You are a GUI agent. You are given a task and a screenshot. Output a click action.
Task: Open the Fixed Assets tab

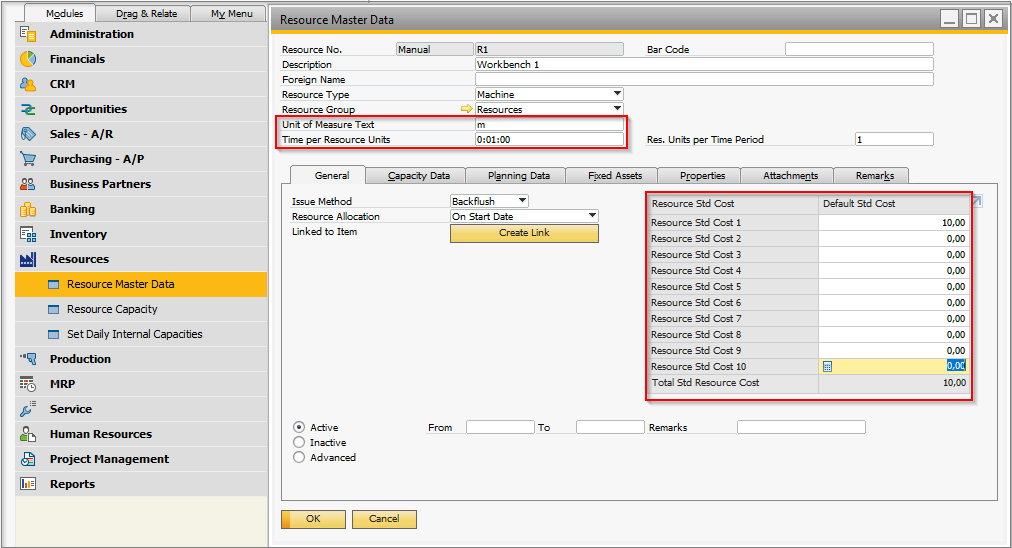click(614, 176)
